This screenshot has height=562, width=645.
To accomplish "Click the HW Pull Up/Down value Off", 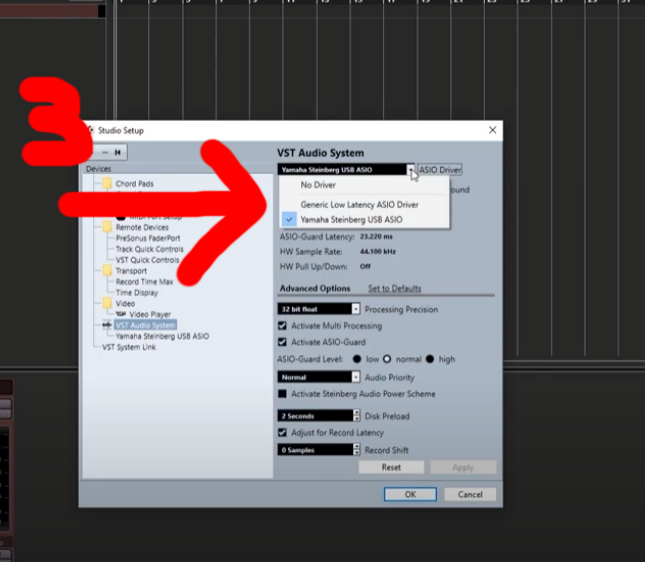I will 365,266.
